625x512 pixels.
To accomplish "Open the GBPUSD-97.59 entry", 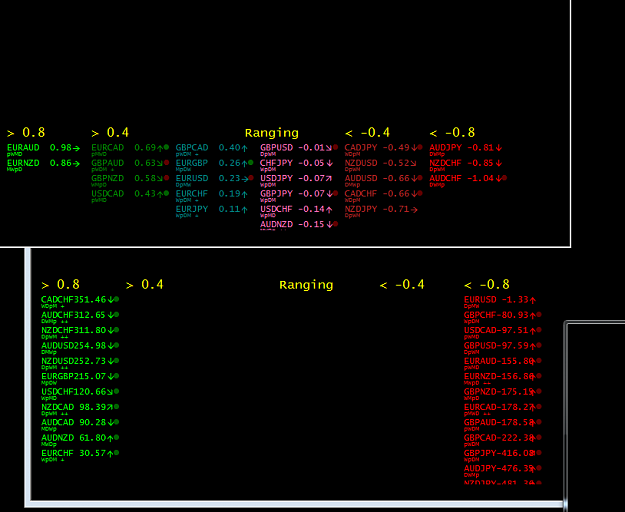I will [x=503, y=346].
